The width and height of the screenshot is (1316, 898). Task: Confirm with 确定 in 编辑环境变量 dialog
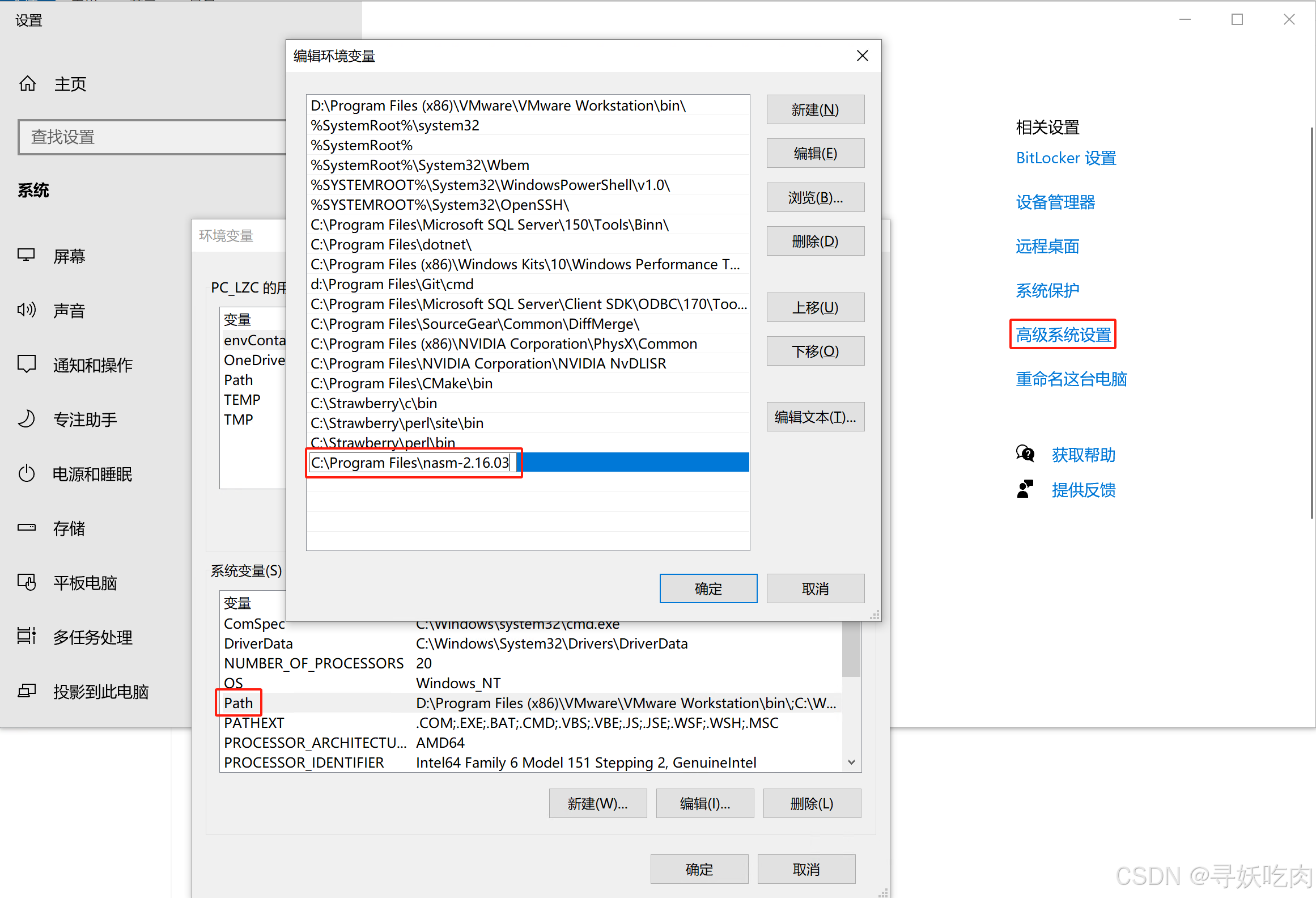[708, 588]
